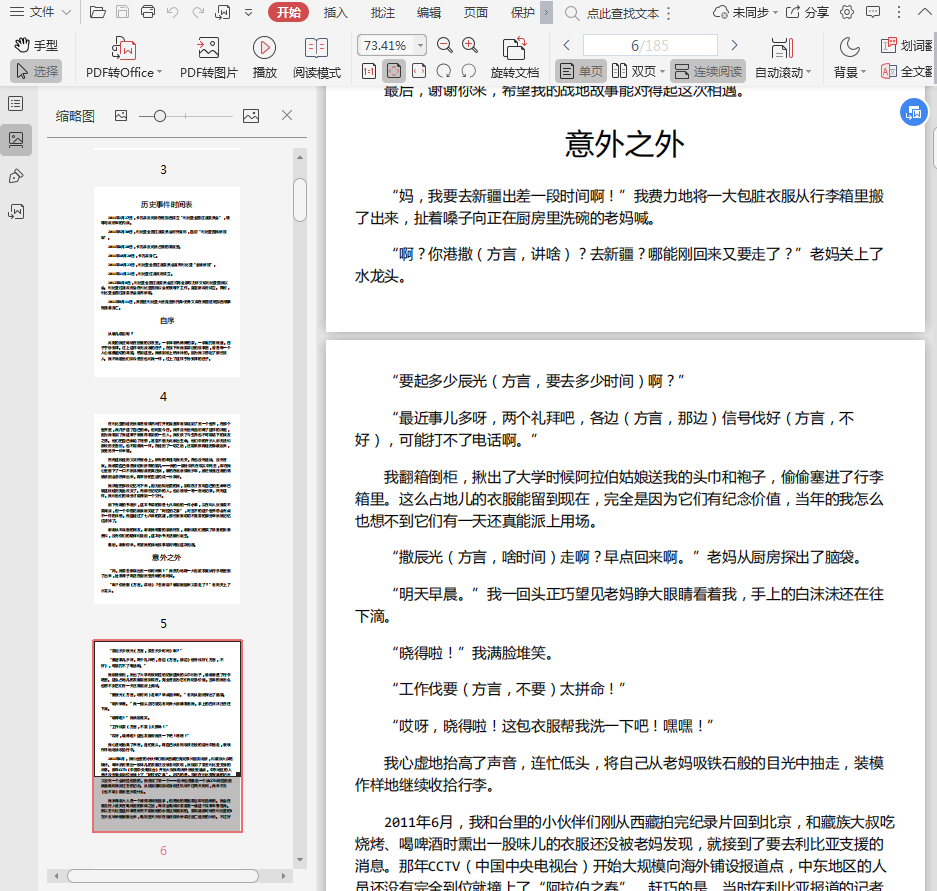This screenshot has height=891, width=937.
Task: Print the document with printer icon
Action: pyautogui.click(x=148, y=12)
